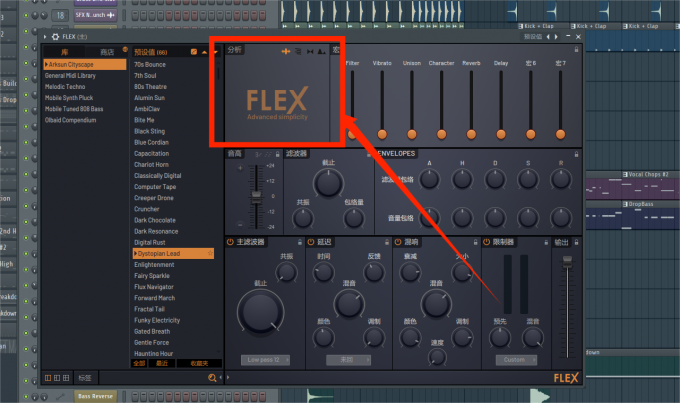
Task: Switch to the 商店 store tab
Action: pyautogui.click(x=107, y=52)
